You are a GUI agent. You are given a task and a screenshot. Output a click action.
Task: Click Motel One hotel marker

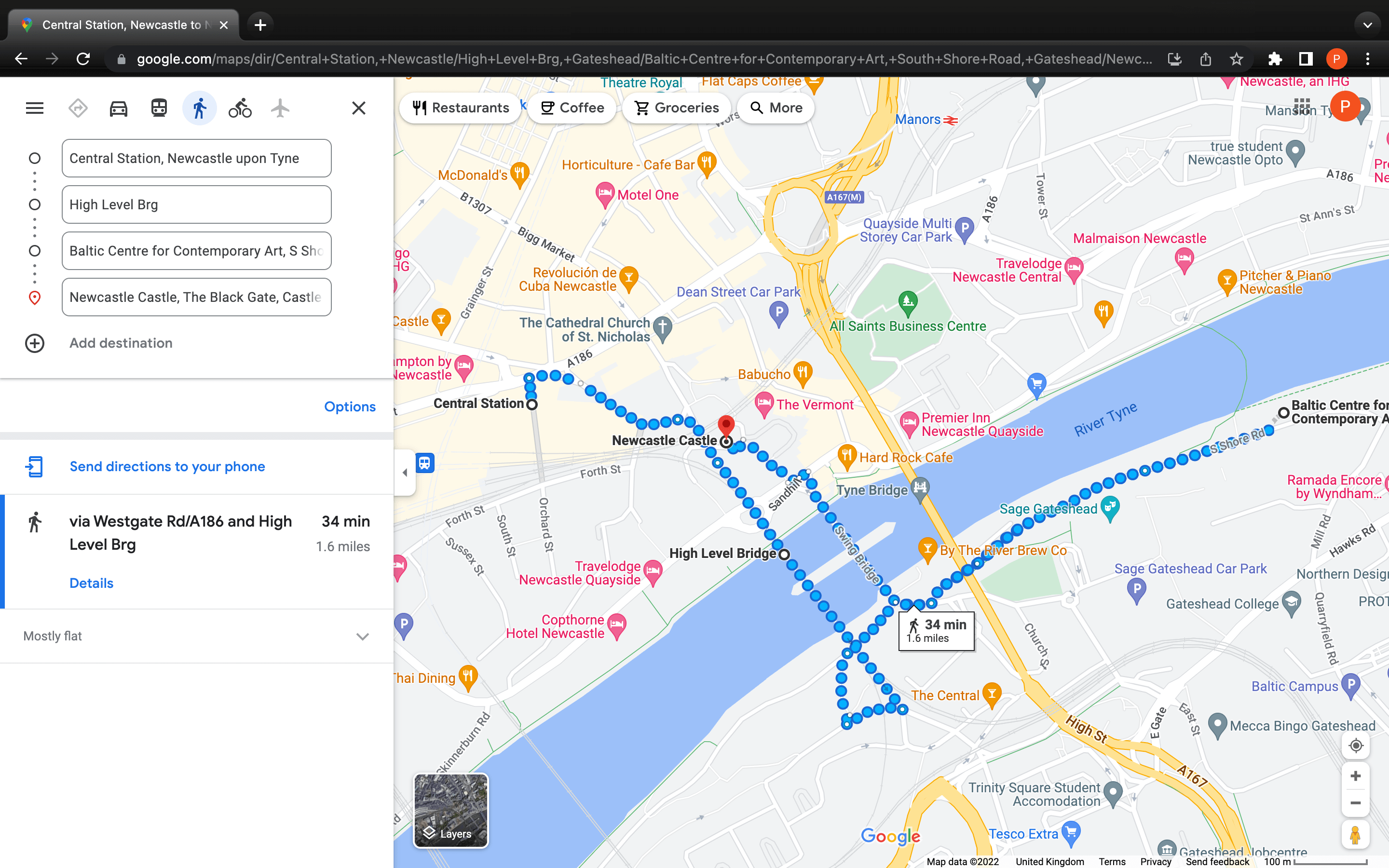pos(604,194)
